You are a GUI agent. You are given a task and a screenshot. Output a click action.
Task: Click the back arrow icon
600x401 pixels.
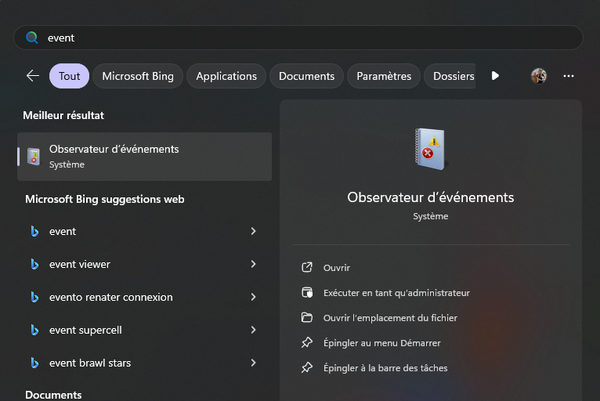click(x=33, y=76)
